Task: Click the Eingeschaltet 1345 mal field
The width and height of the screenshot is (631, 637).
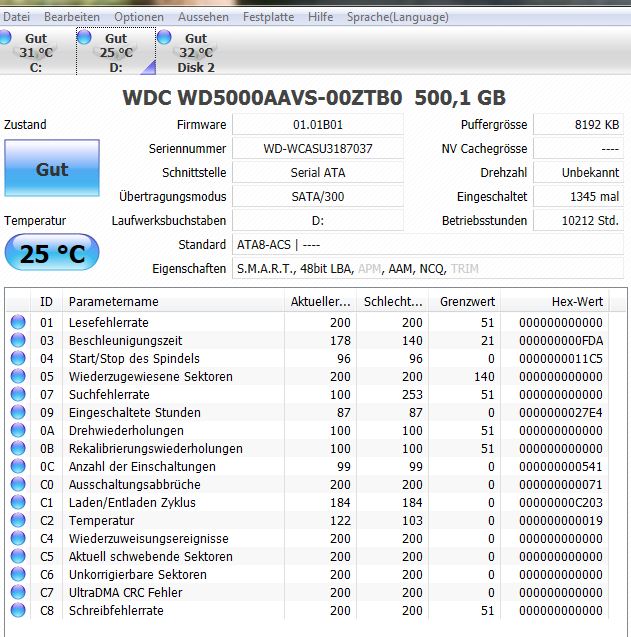Action: pyautogui.click(x=578, y=197)
